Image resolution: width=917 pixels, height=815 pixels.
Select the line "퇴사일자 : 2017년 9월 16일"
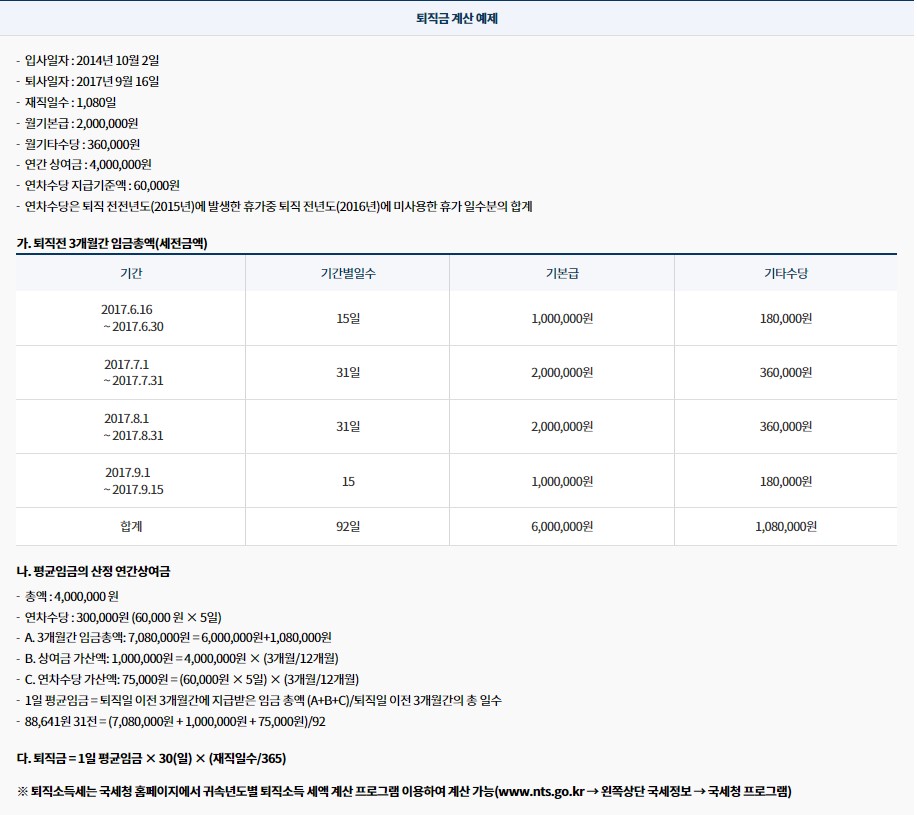pyautogui.click(x=92, y=81)
